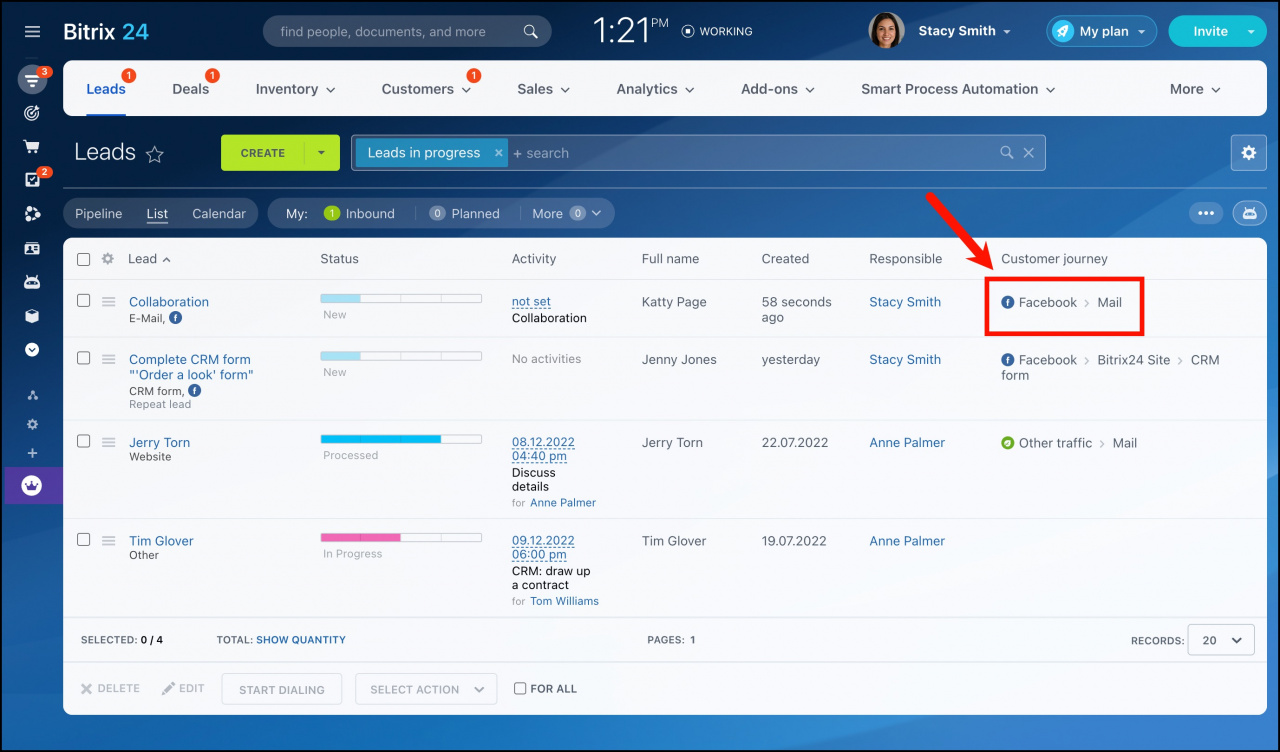Screen dimensions: 1280x752
Task: Favorite the Leads page with star icon
Action: (155, 154)
